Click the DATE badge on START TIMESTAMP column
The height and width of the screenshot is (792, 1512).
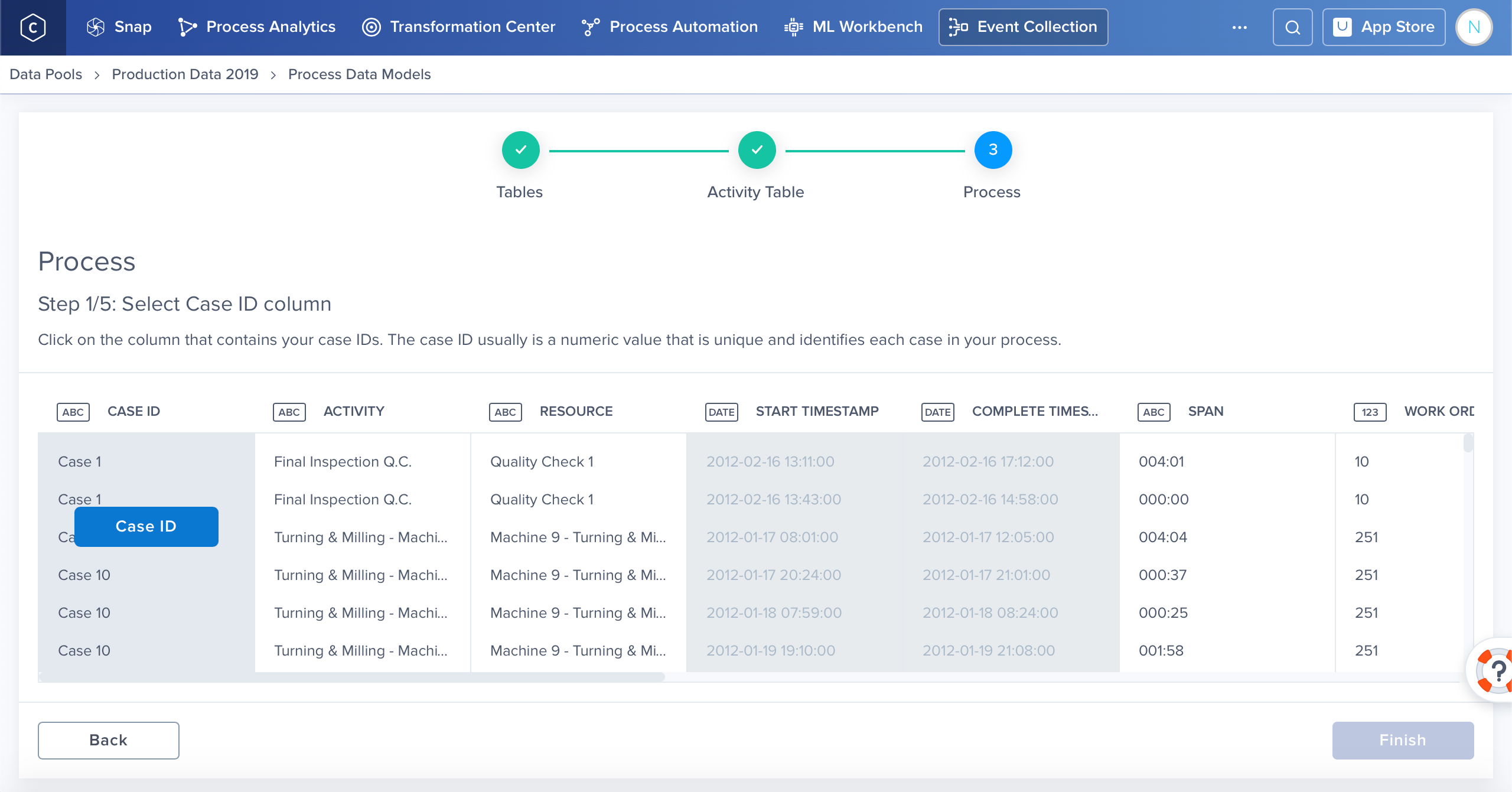(x=721, y=412)
